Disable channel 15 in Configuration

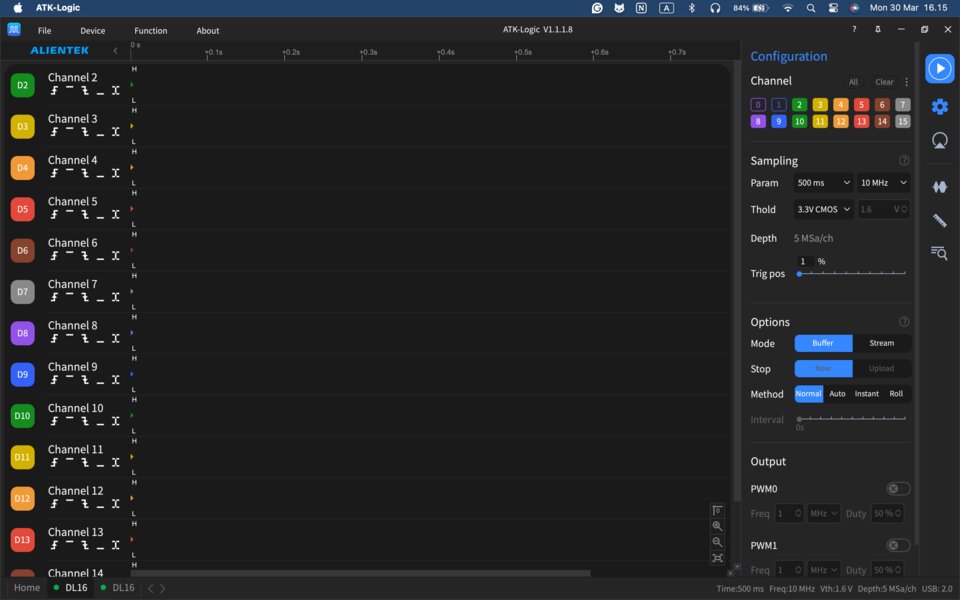(902, 121)
